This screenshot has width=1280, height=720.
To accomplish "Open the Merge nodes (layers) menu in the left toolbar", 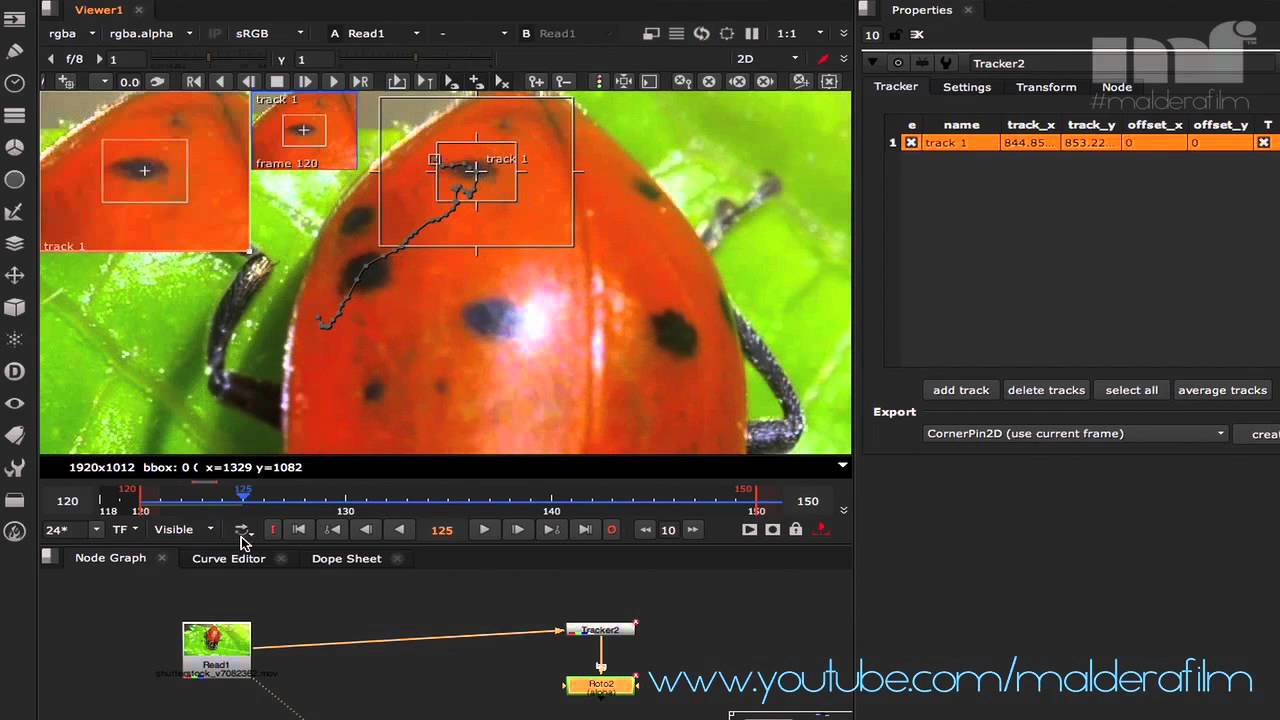I will pos(15,243).
